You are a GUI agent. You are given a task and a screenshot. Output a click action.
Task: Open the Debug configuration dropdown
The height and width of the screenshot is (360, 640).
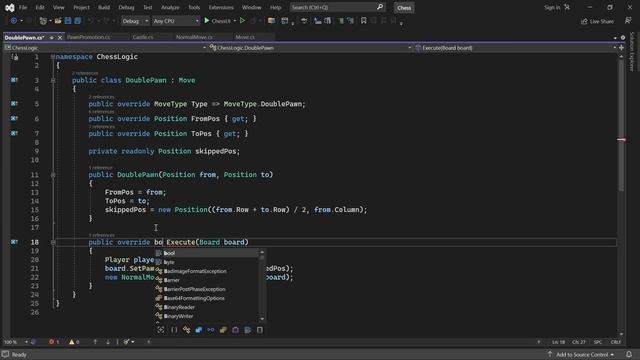[135, 21]
